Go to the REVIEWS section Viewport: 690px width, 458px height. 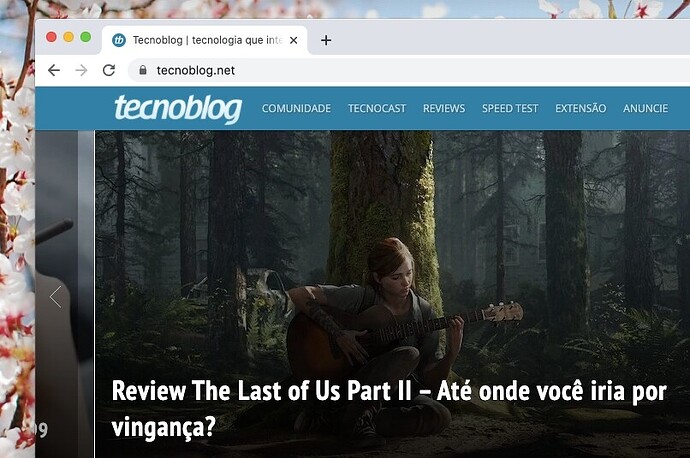tap(444, 108)
